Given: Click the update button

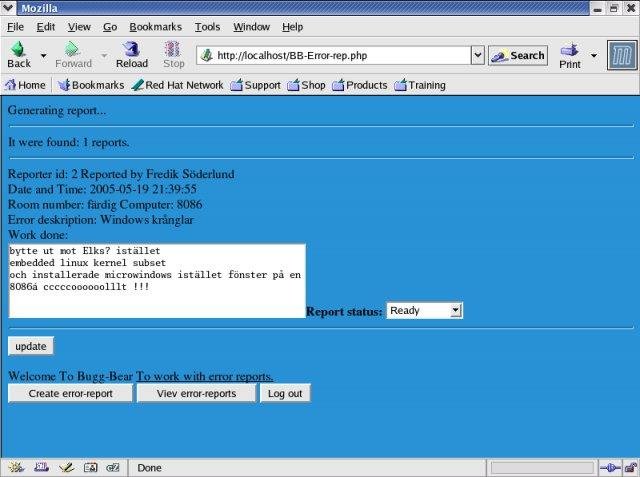Looking at the screenshot, I should pos(31,346).
